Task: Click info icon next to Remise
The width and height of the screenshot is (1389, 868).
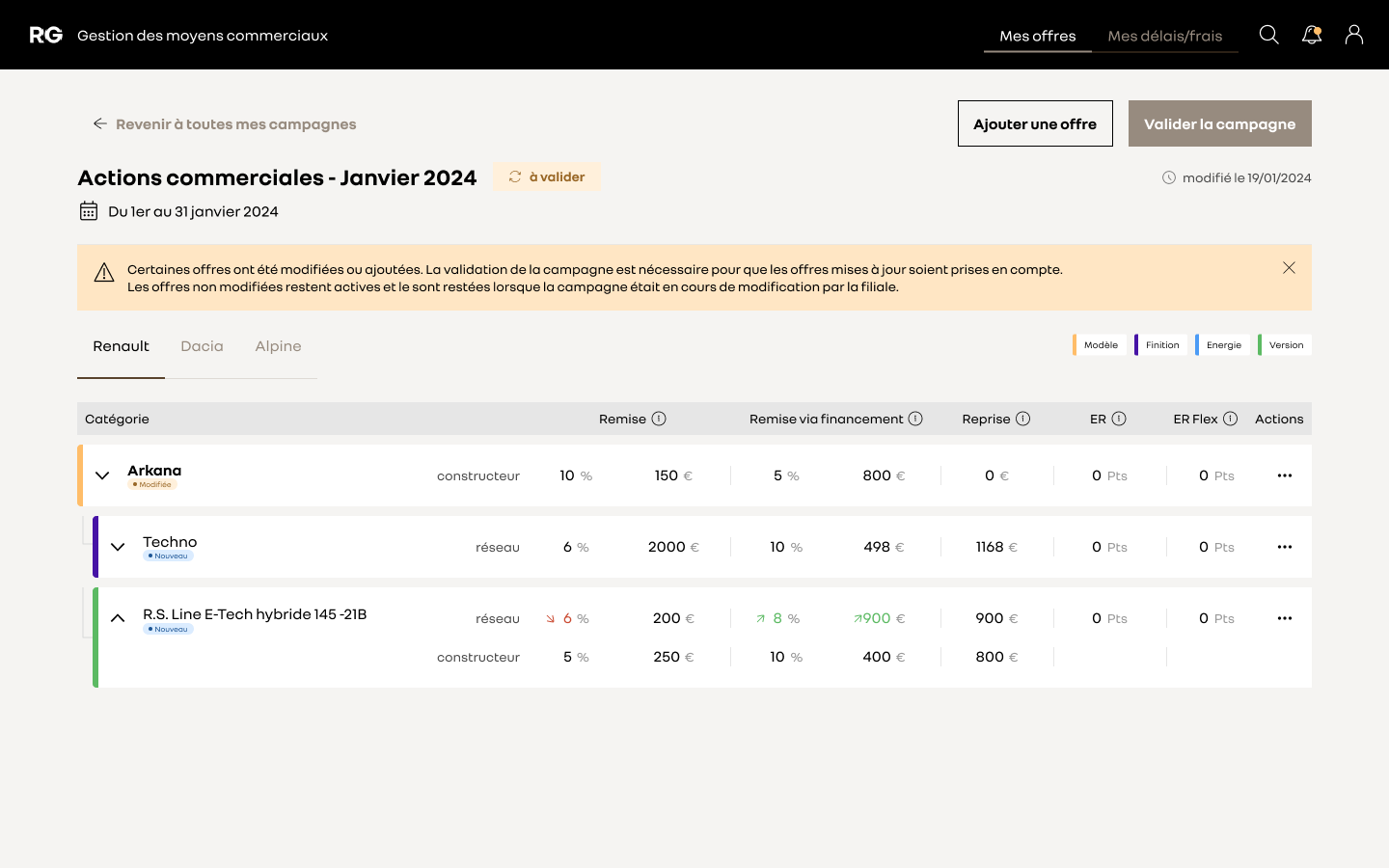Action: pos(659,419)
